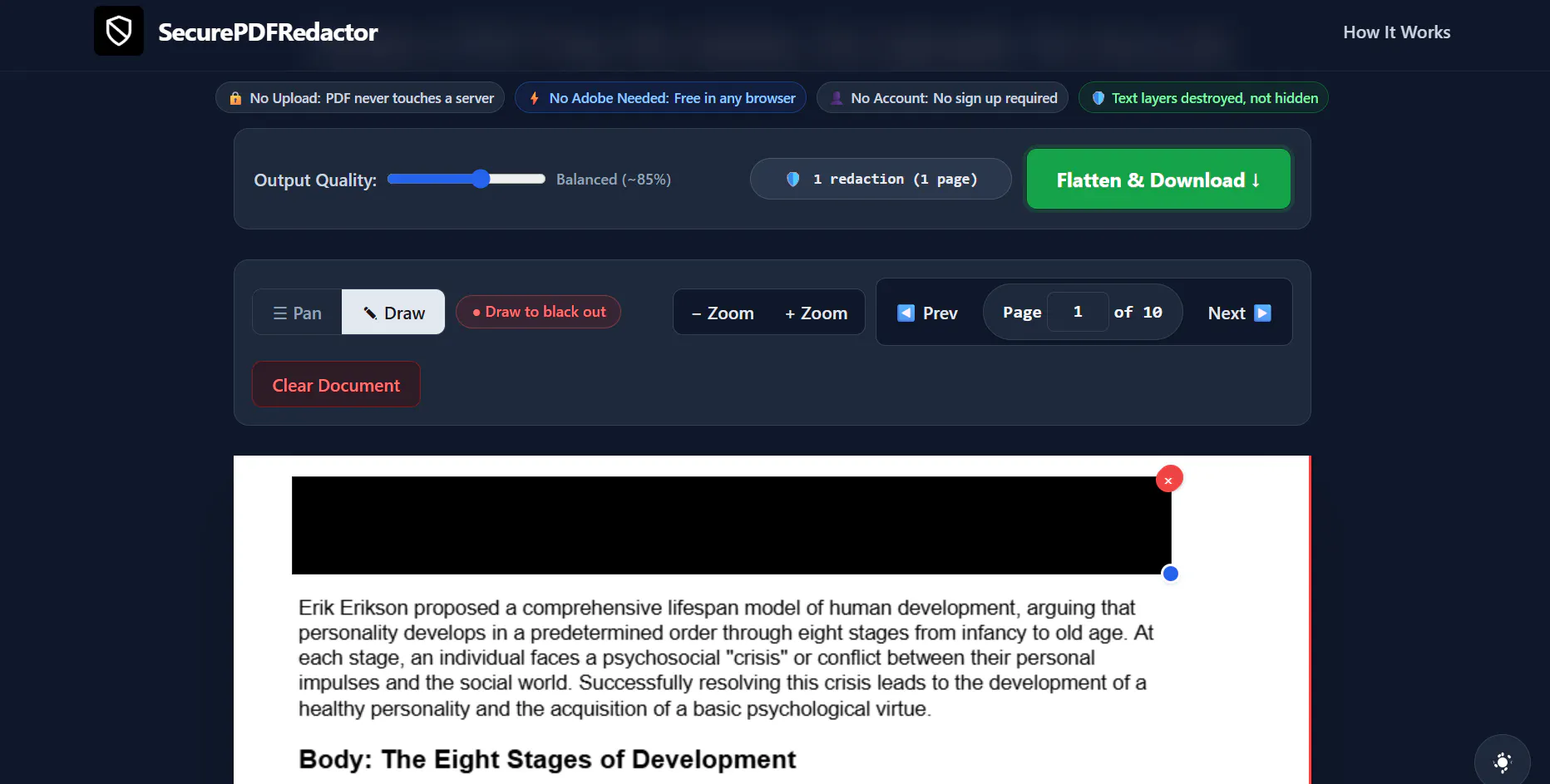Click the 'of 10' page count text
The image size is (1550, 784).
[x=1138, y=312]
